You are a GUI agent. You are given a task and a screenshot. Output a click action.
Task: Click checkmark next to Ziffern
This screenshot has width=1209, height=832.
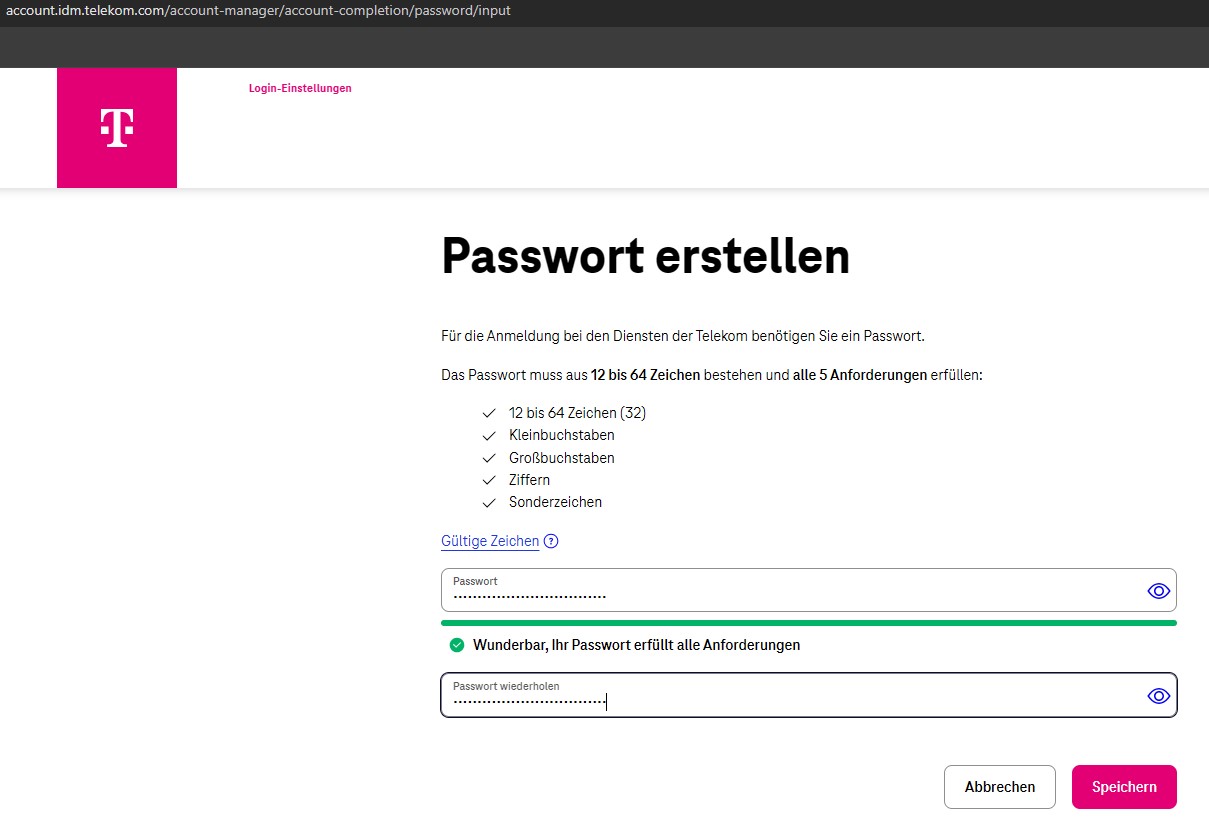point(489,480)
